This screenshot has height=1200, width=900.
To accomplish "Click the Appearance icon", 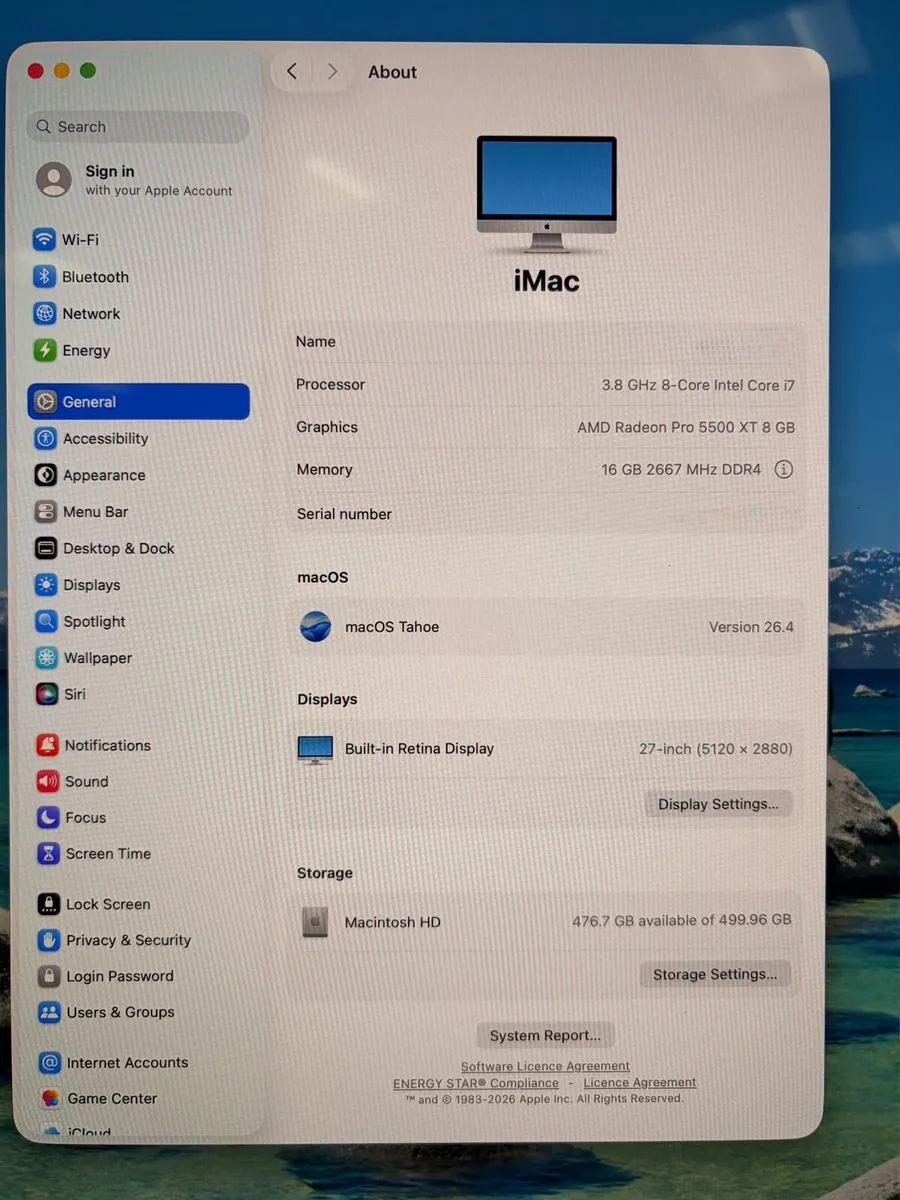I will click(x=45, y=475).
